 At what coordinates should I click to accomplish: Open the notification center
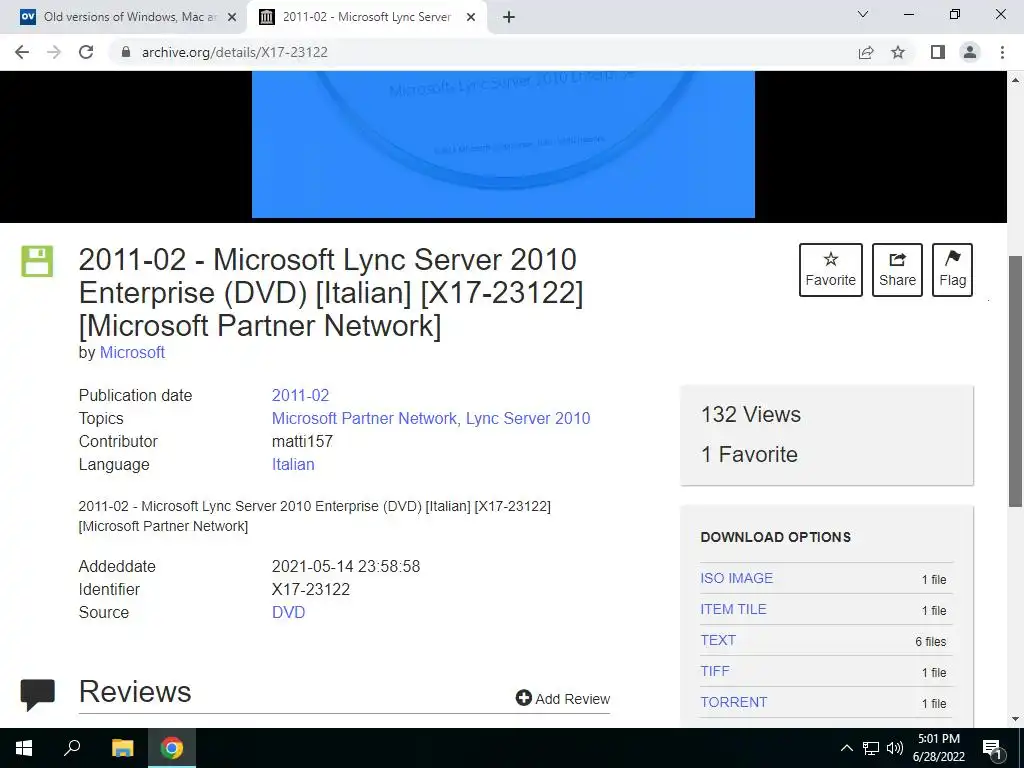click(992, 748)
